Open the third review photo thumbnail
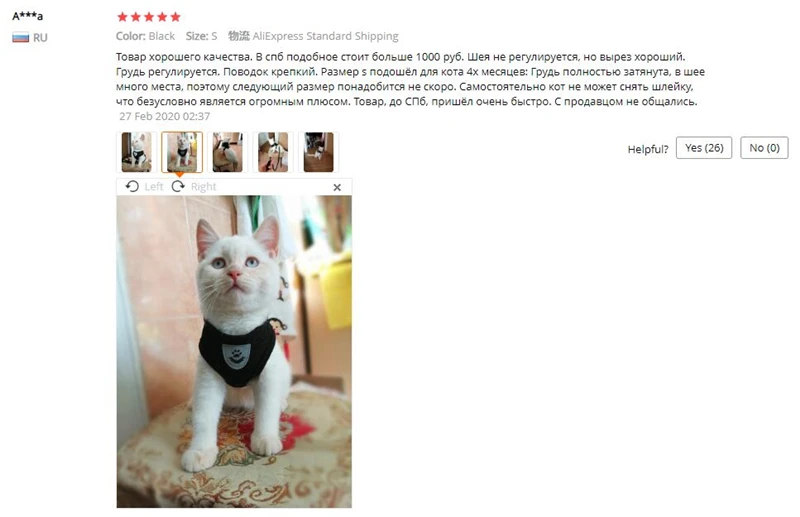800x517 pixels. tap(228, 152)
